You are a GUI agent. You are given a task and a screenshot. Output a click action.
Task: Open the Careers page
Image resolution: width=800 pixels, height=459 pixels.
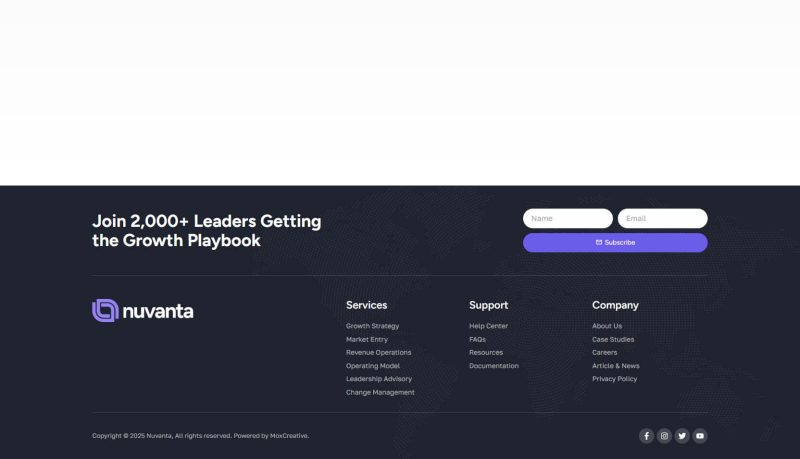(604, 352)
